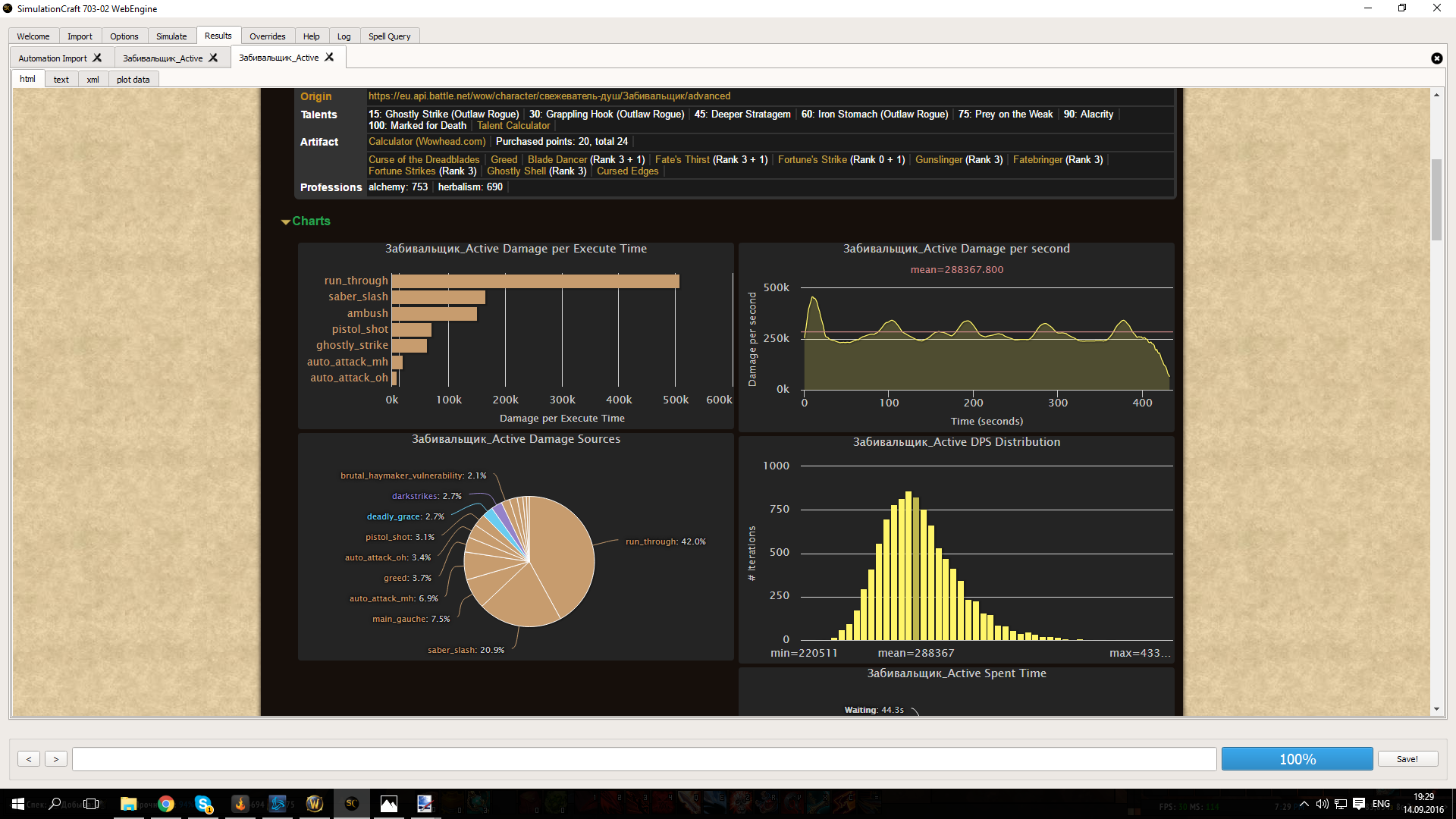Focus the SimulationCraft taskbar icon
The width and height of the screenshot is (1456, 819).
351,804
